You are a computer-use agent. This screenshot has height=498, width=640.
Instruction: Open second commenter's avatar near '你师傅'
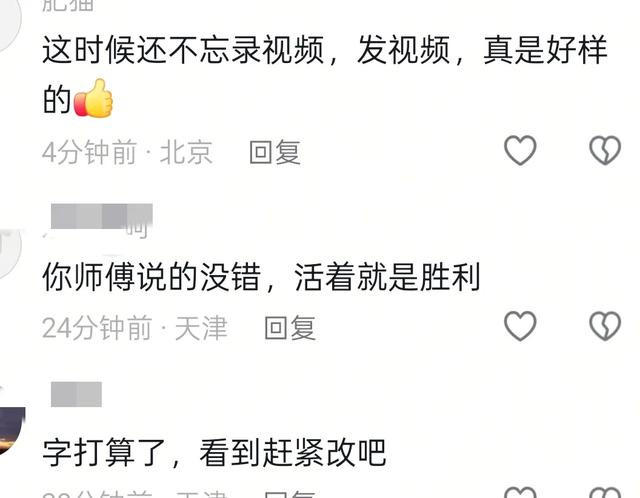[10, 253]
